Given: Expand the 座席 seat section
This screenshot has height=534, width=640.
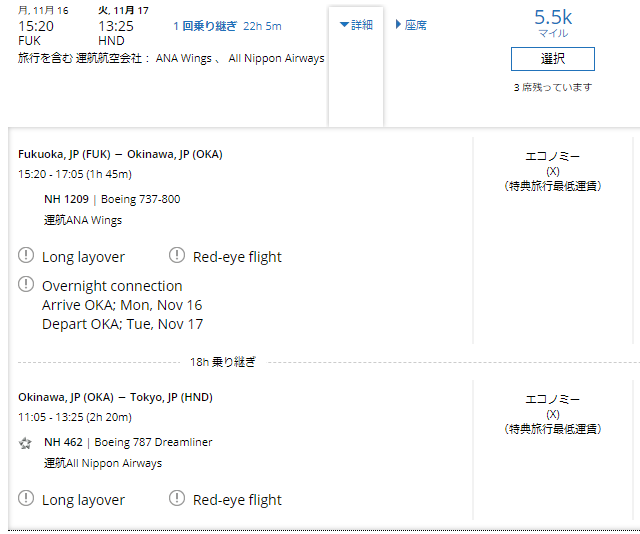Looking at the screenshot, I should coord(411,25).
